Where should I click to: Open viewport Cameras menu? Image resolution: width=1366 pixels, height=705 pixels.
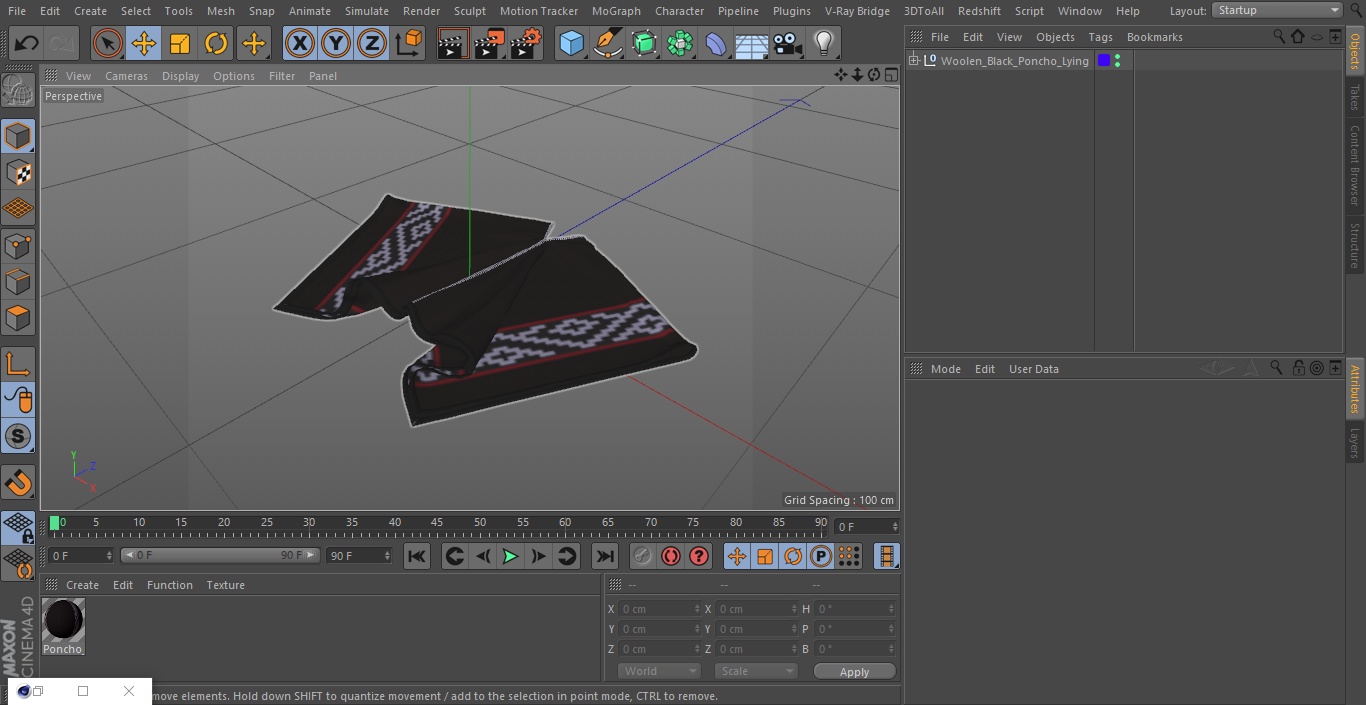coord(126,76)
